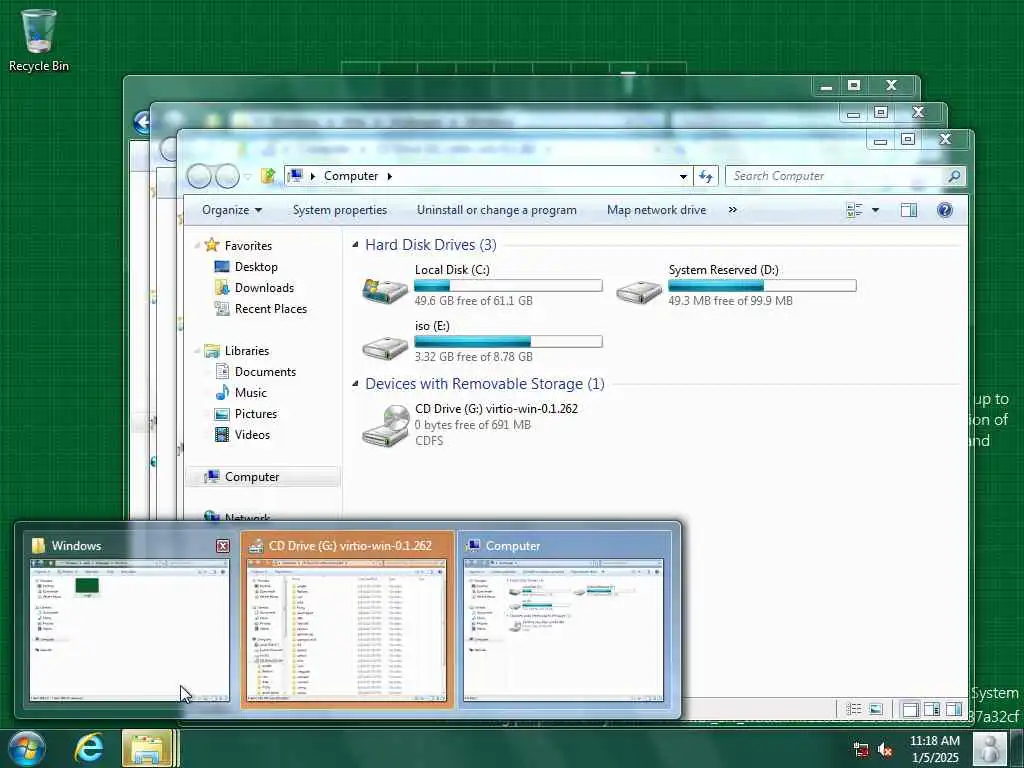The height and width of the screenshot is (768, 1024).
Task: Switch to CD Drive (G:) virtio-win thumbnail preview
Action: click(347, 620)
